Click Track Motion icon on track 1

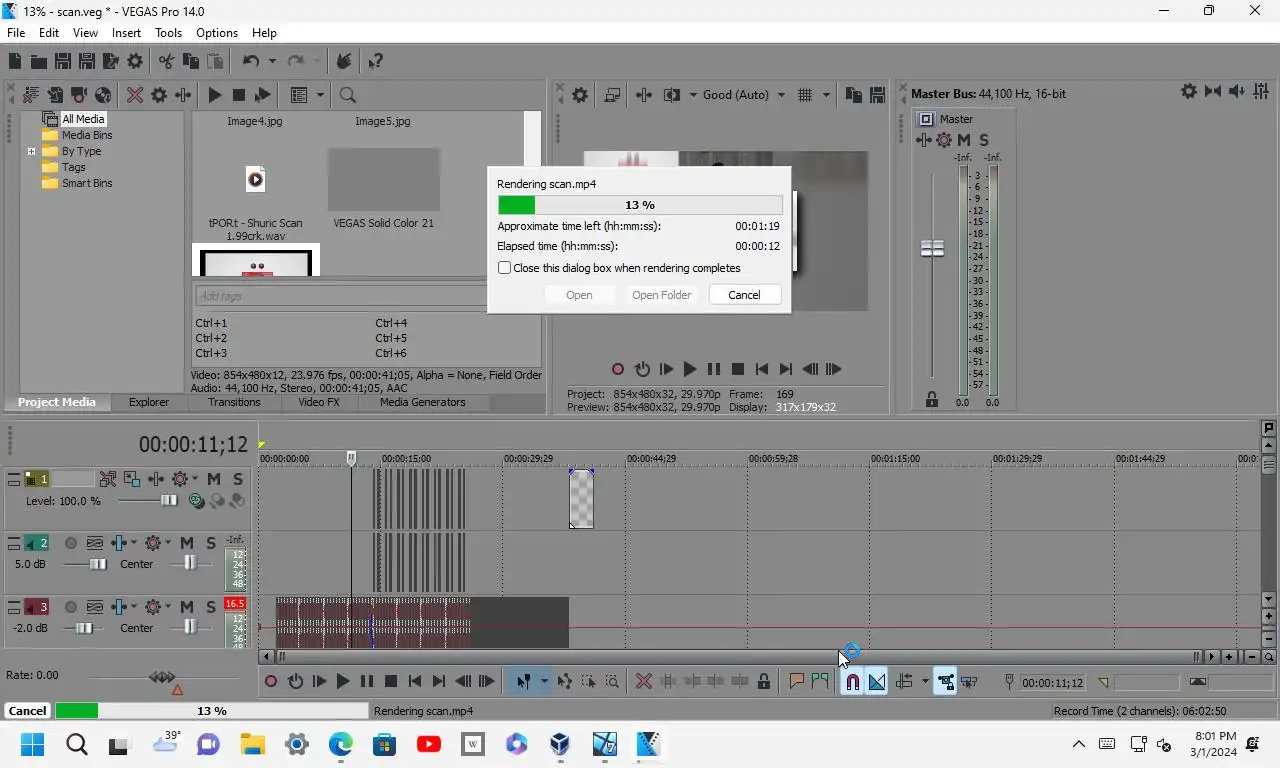(x=132, y=479)
